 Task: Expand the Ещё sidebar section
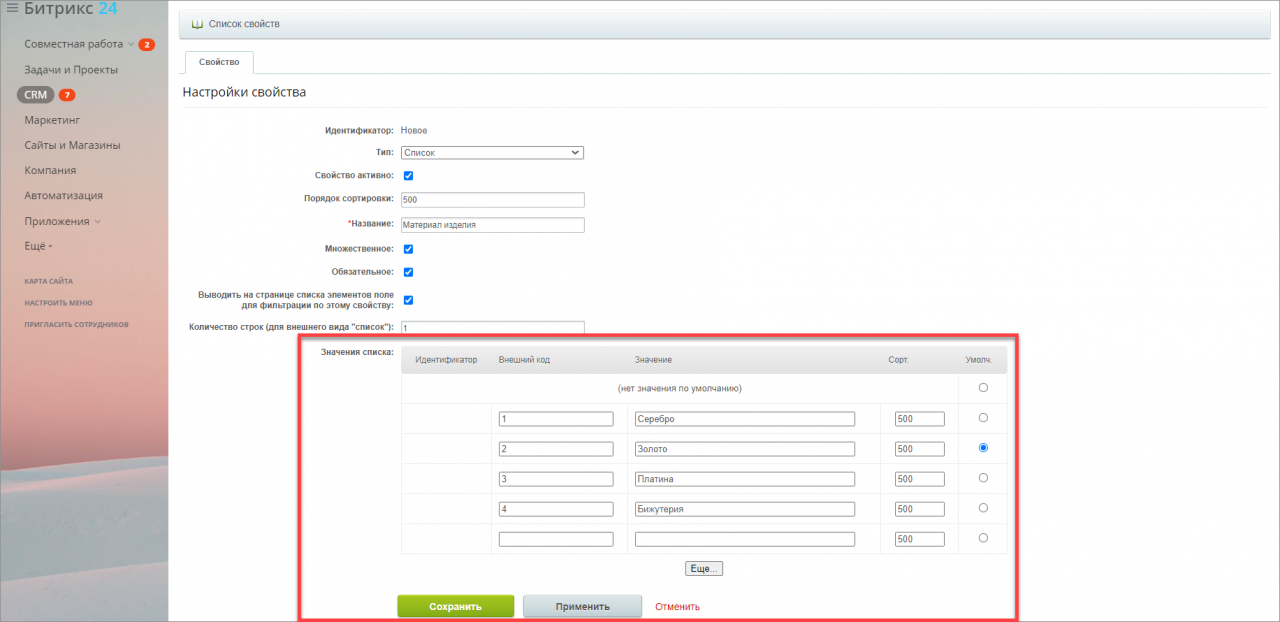tap(38, 246)
